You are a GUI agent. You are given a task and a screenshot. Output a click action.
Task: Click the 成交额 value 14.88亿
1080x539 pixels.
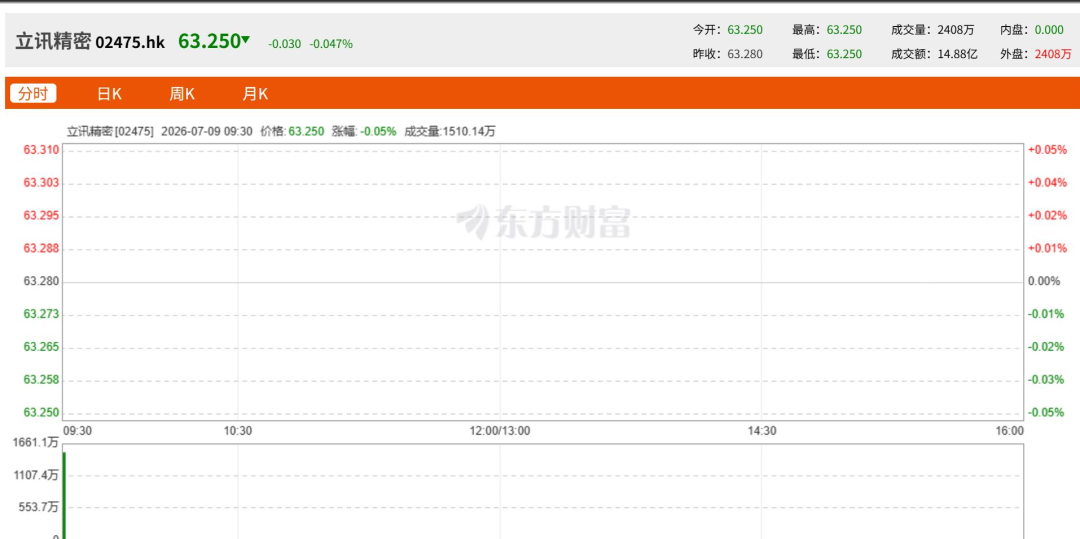(957, 54)
